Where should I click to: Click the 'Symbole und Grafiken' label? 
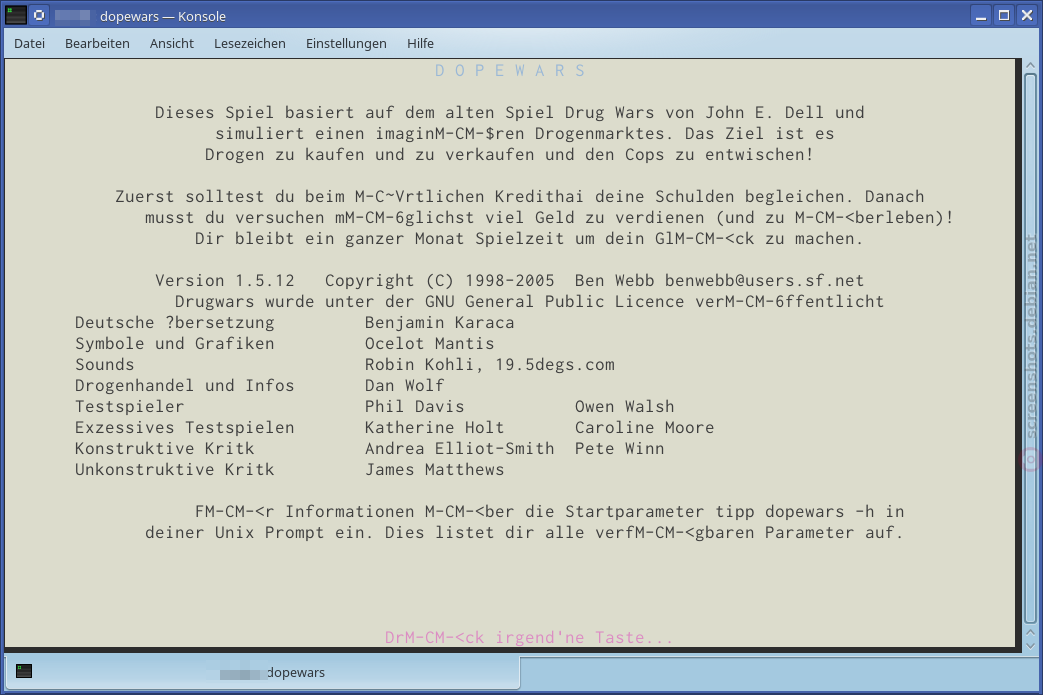click(x=174, y=344)
